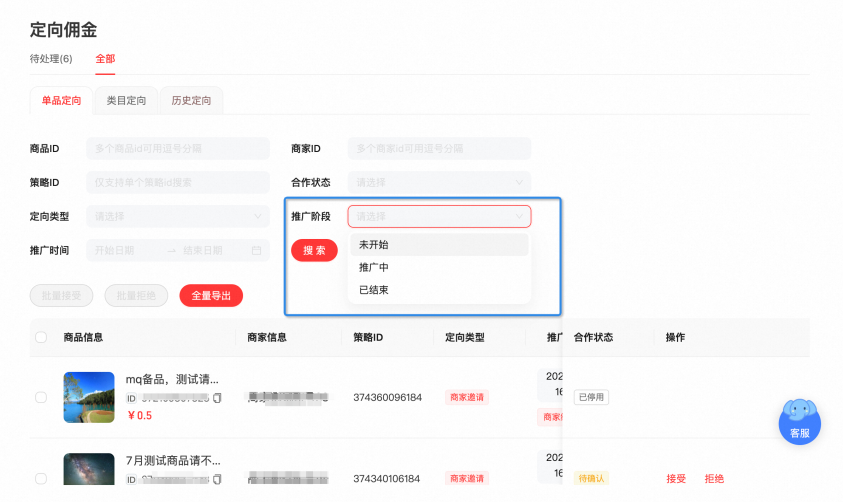Image resolution: width=843 pixels, height=502 pixels.
Task: Click the 商家信息 column header
Action: [267, 338]
